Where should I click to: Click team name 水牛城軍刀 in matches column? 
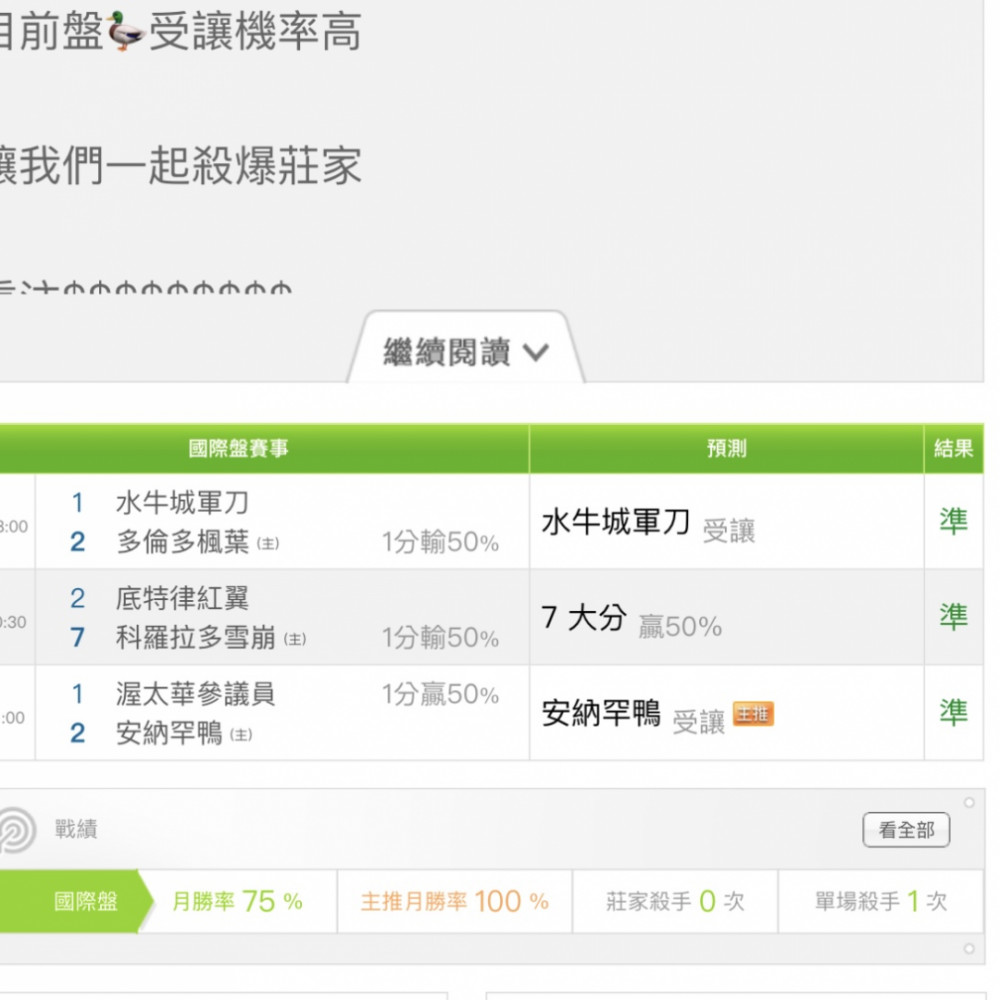click(x=182, y=503)
